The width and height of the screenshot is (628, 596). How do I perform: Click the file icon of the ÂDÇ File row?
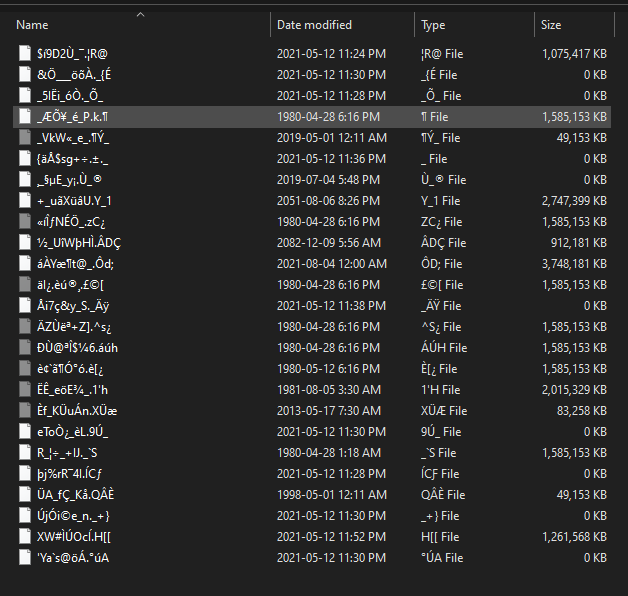click(x=25, y=242)
